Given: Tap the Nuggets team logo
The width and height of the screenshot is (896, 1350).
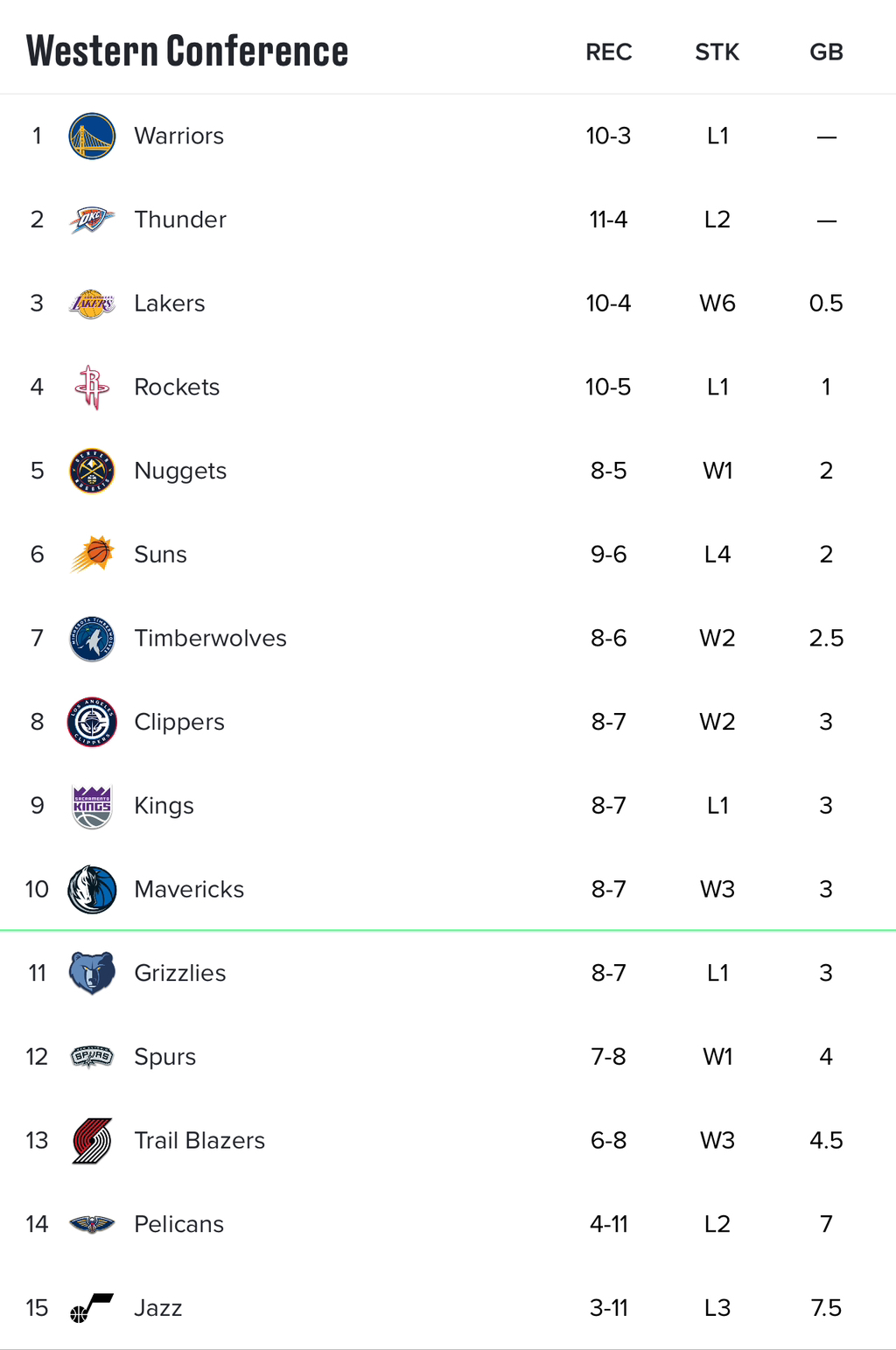Looking at the screenshot, I should tap(92, 471).
